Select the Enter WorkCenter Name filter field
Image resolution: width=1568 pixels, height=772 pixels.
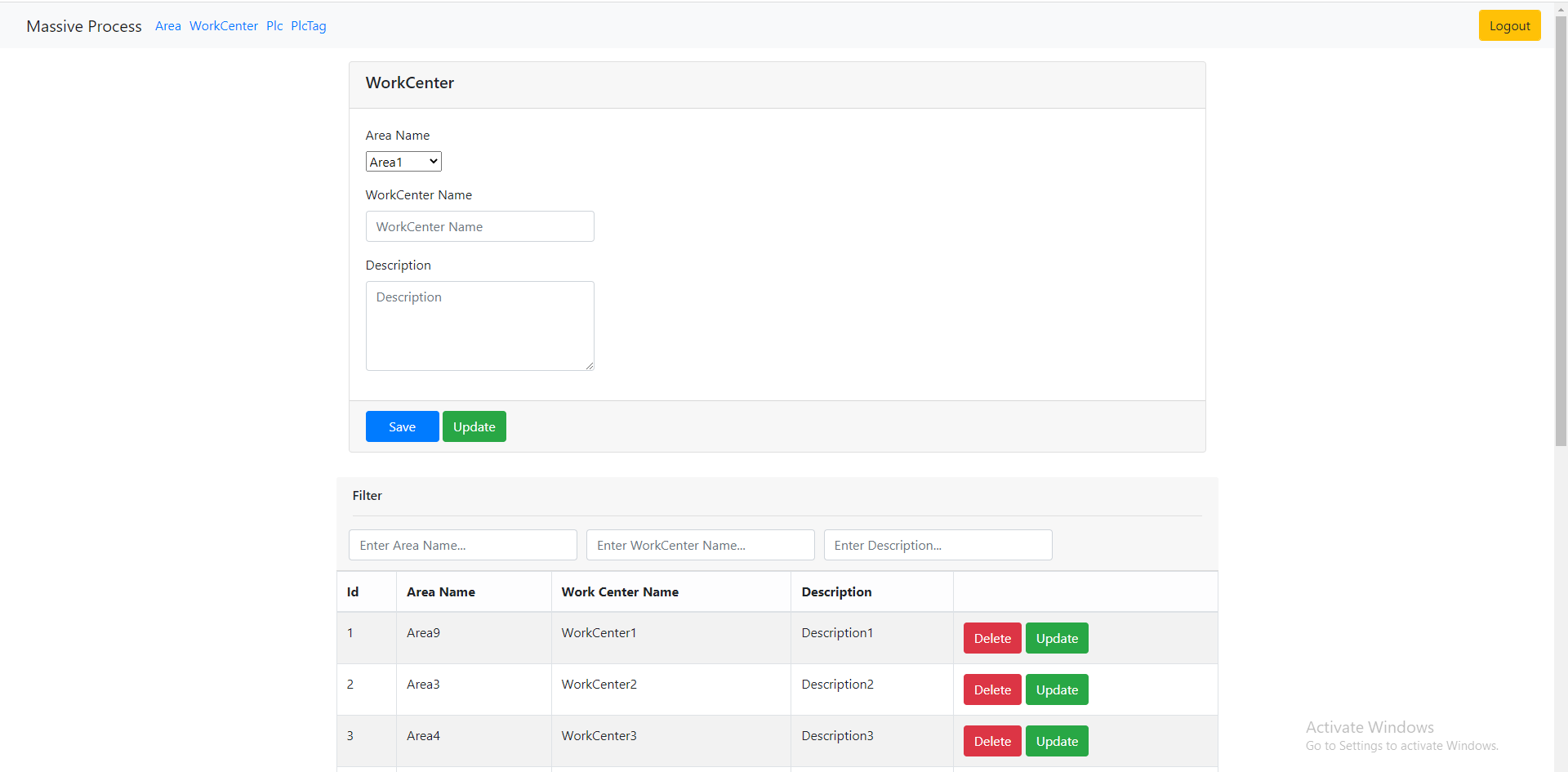(x=700, y=545)
